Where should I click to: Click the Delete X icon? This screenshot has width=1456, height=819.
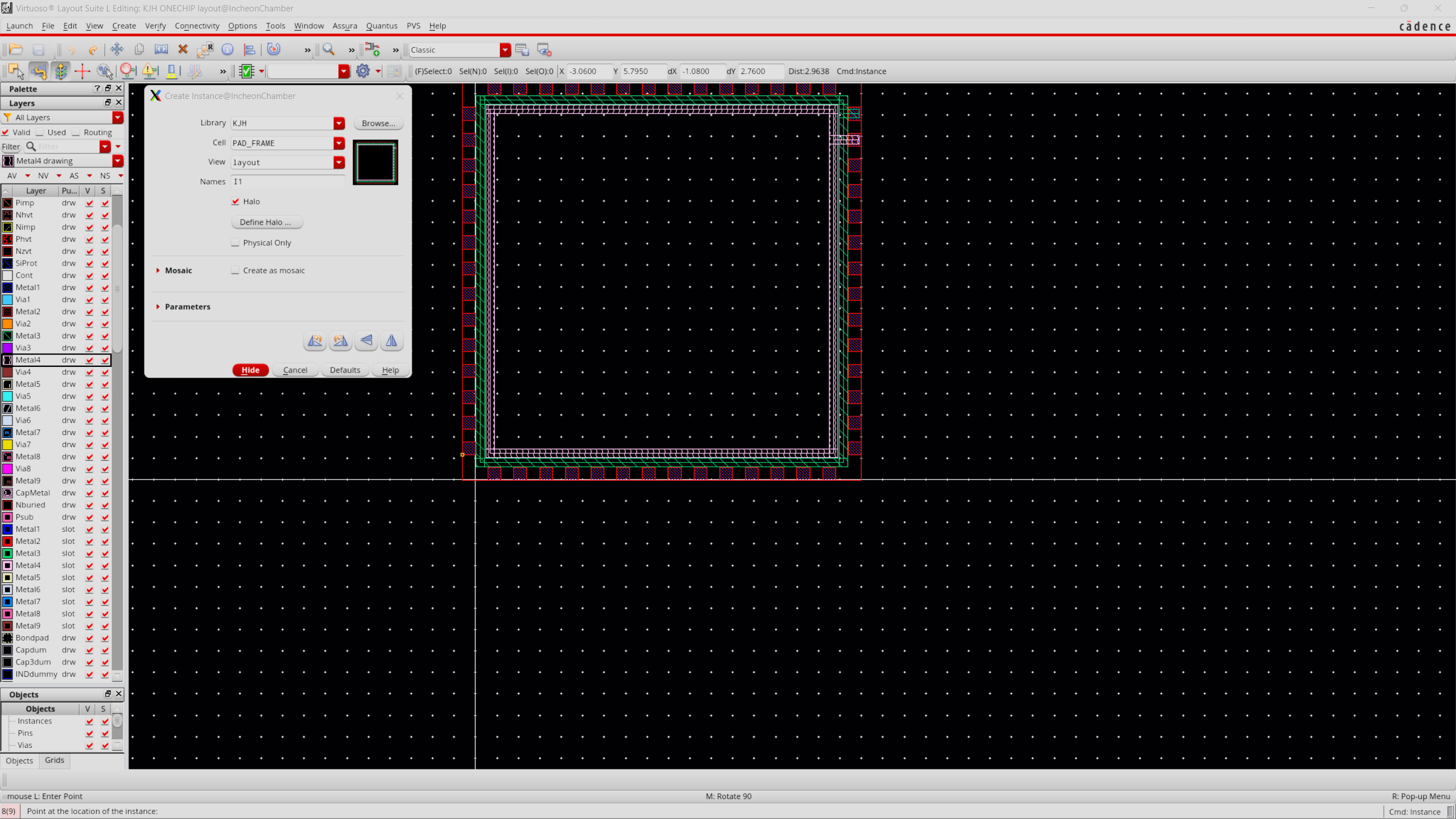point(183,49)
